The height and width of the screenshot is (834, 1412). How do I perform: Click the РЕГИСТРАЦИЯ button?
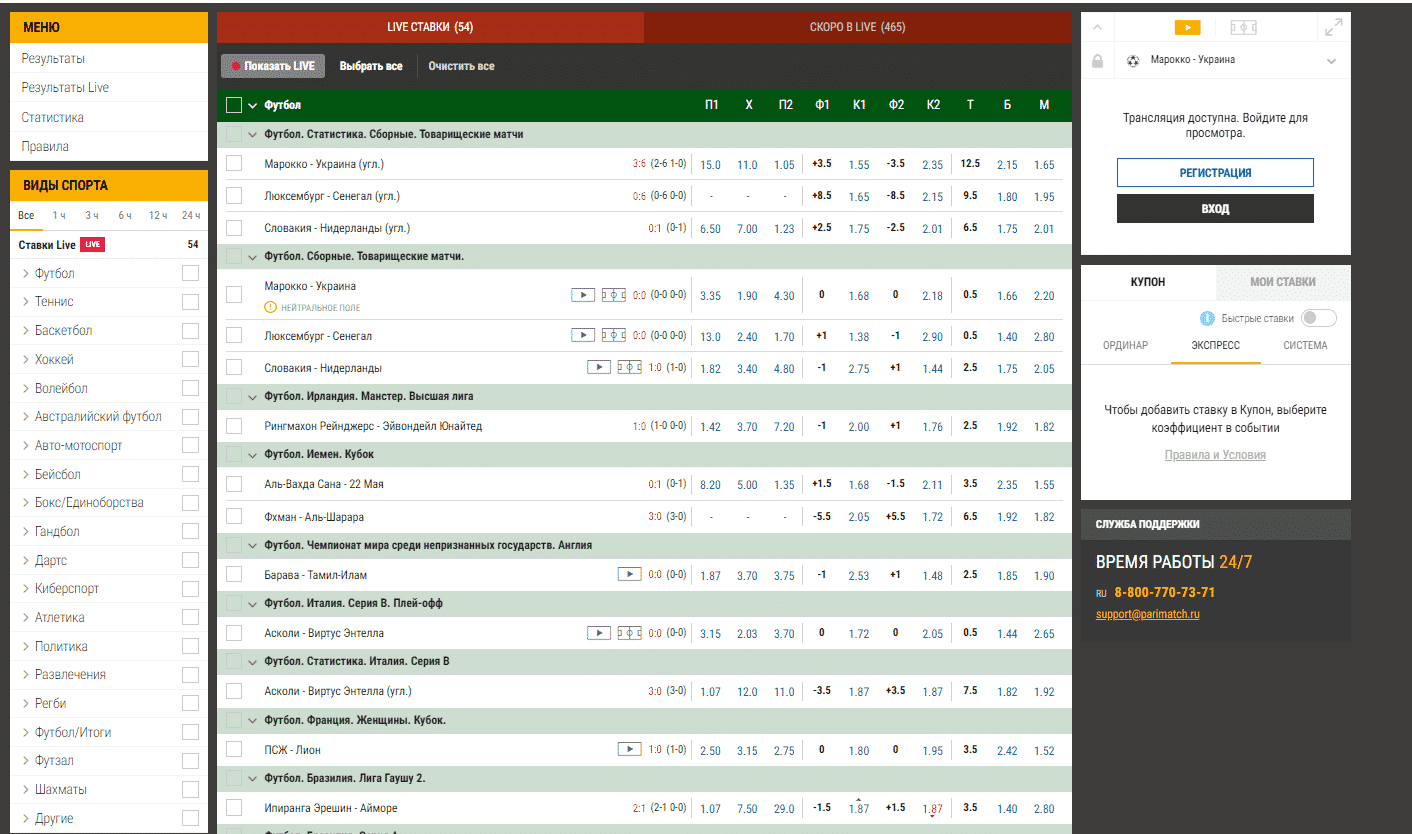coord(1215,172)
